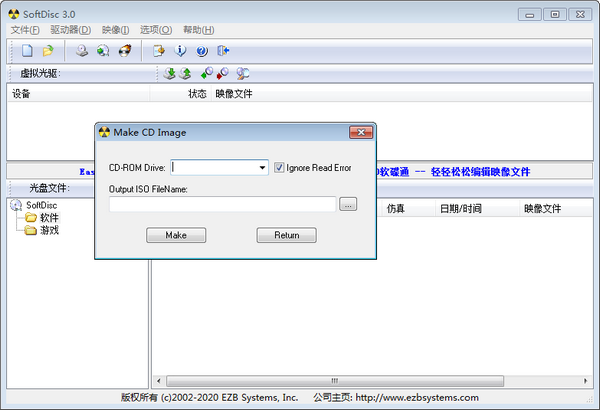Click the Burn disc flame icon
Image resolution: width=600 pixels, height=410 pixels.
[125, 51]
